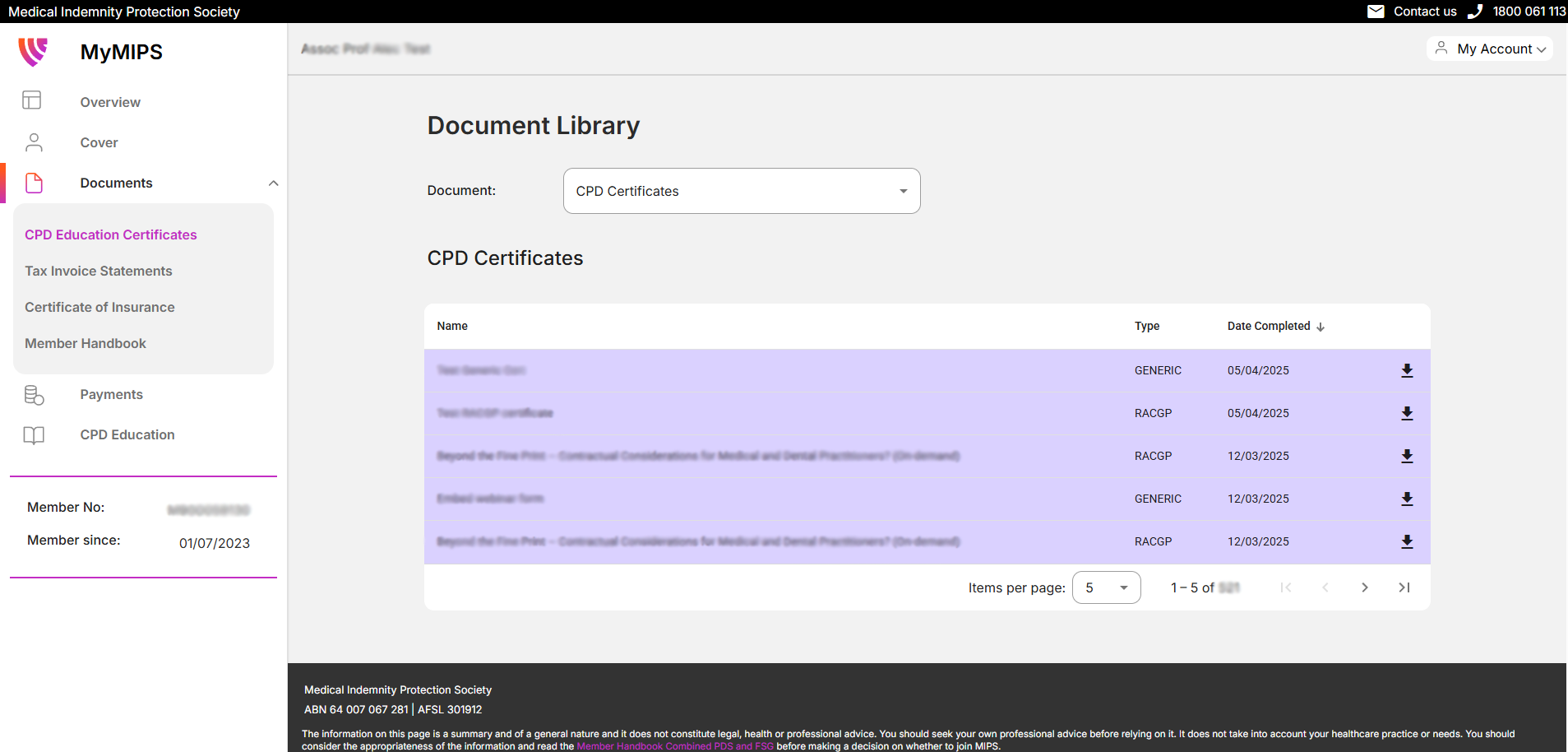Collapse the Documents menu chevron
Image resolution: width=1568 pixels, height=752 pixels.
tap(273, 183)
